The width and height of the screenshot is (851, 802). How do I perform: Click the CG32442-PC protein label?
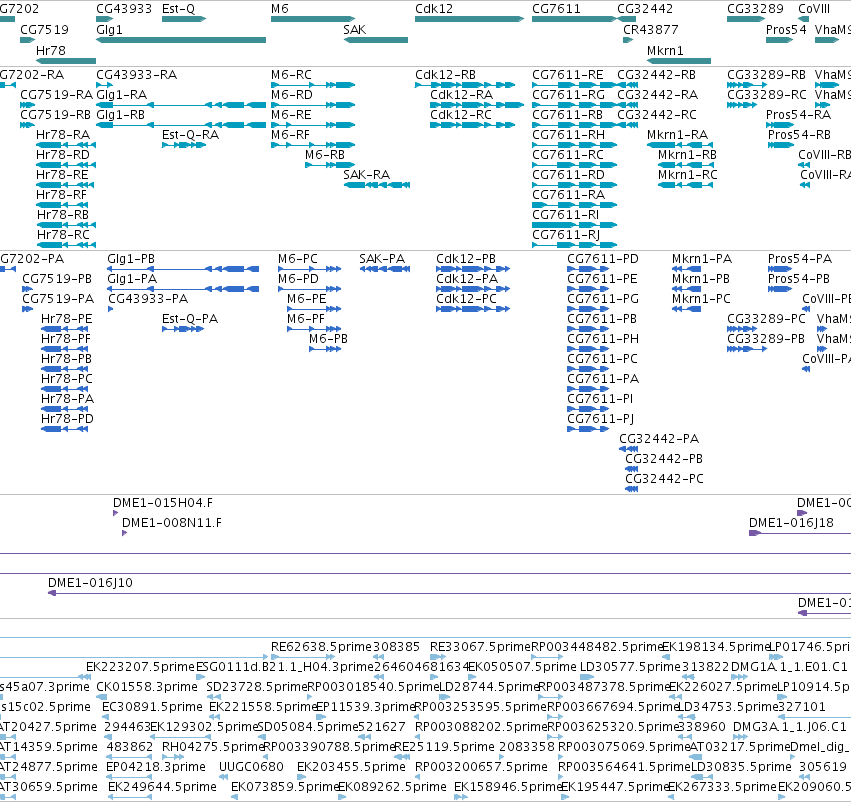pos(664,479)
